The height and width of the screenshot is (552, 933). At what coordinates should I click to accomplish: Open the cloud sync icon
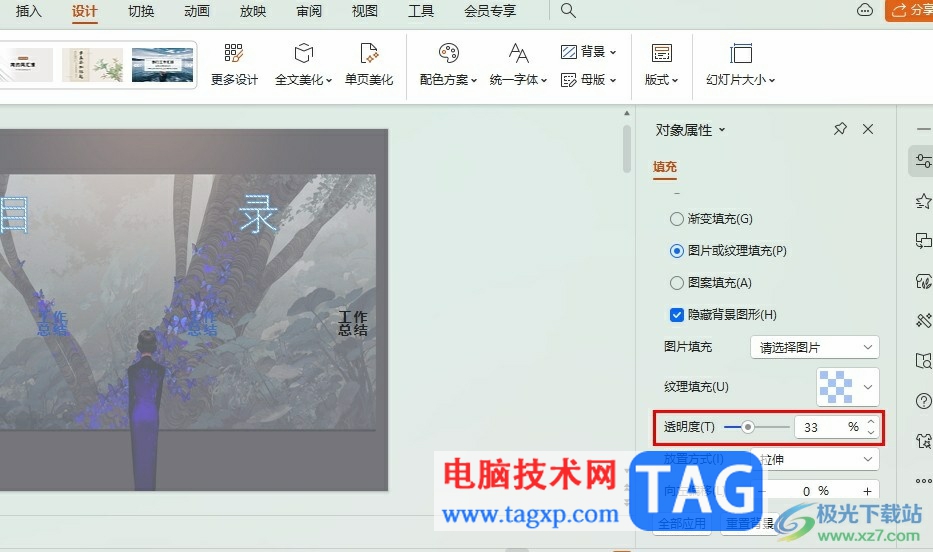click(865, 10)
